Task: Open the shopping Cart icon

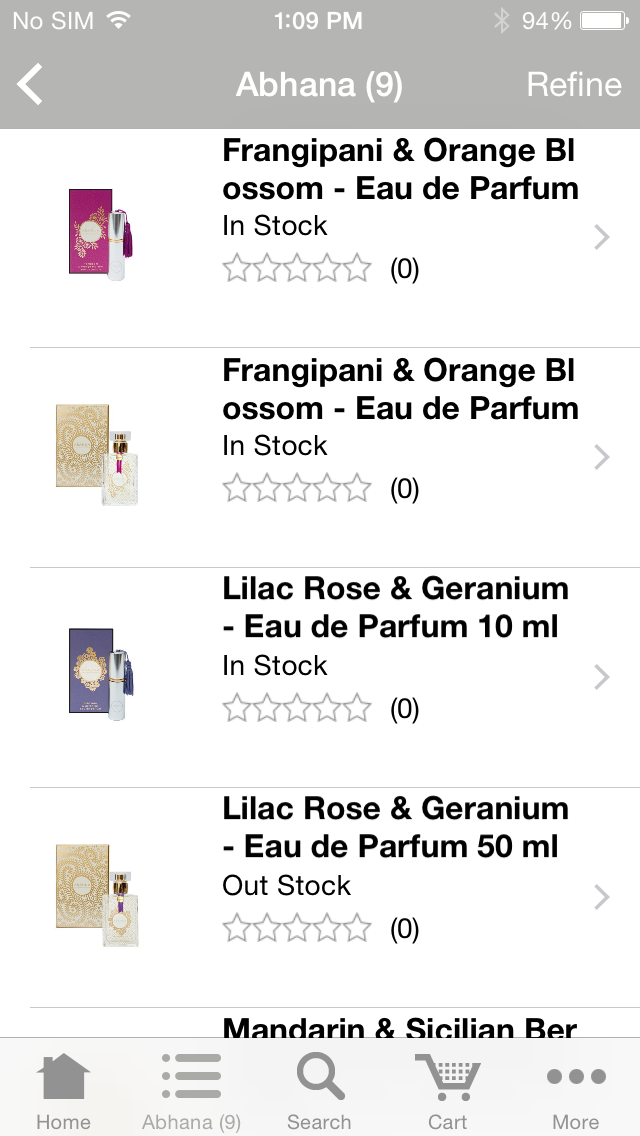Action: (447, 1080)
